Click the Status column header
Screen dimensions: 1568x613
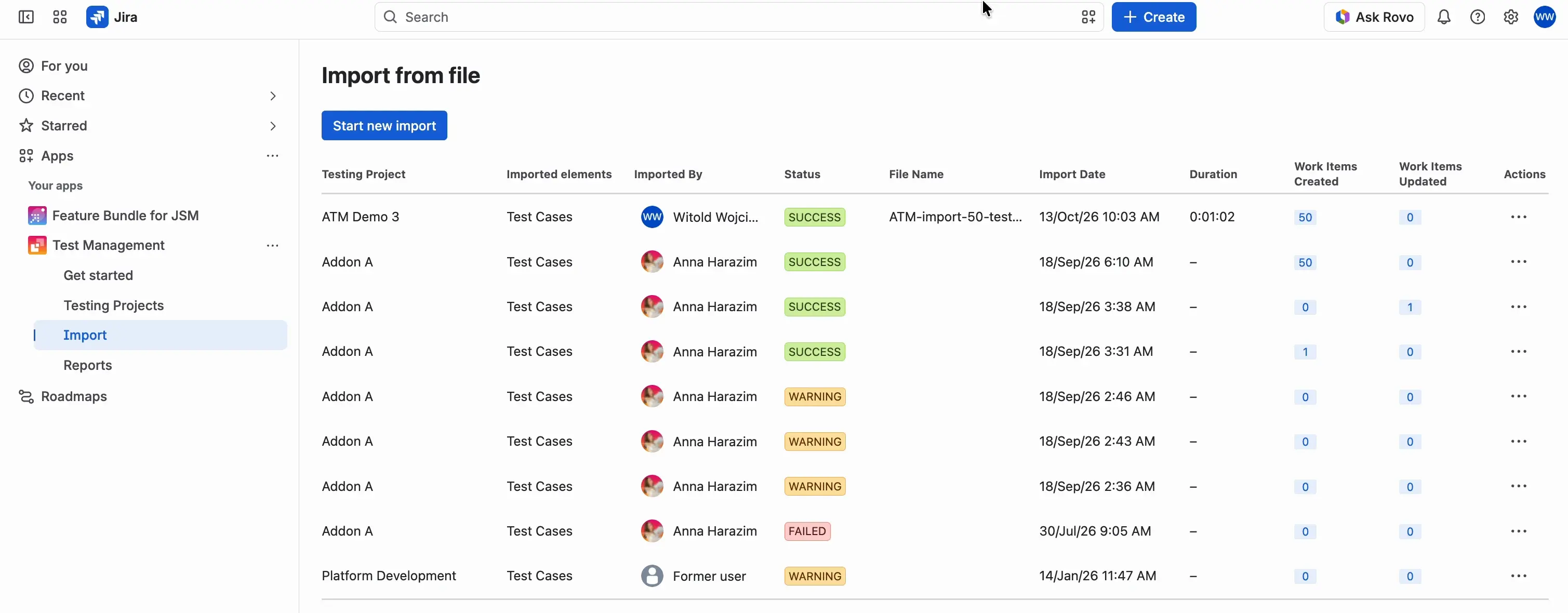point(802,174)
